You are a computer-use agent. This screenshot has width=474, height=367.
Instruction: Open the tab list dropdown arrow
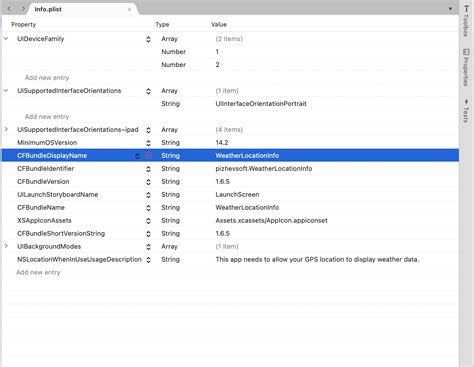pos(450,9)
